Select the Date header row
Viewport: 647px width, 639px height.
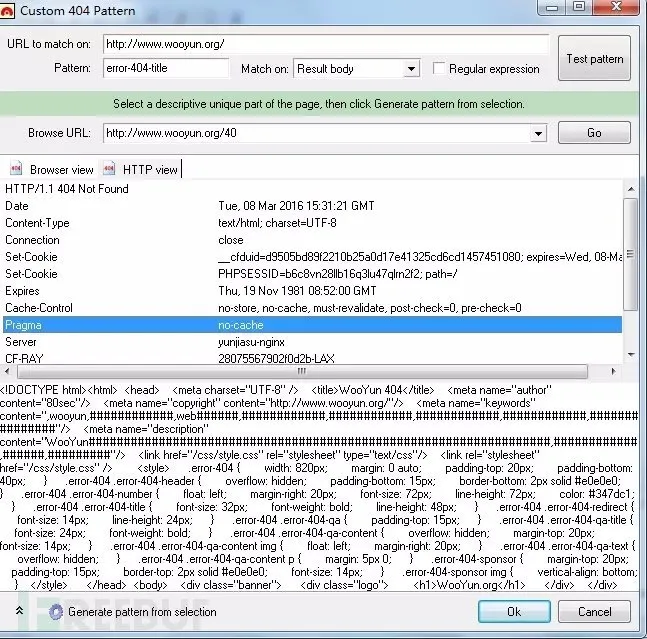312,206
